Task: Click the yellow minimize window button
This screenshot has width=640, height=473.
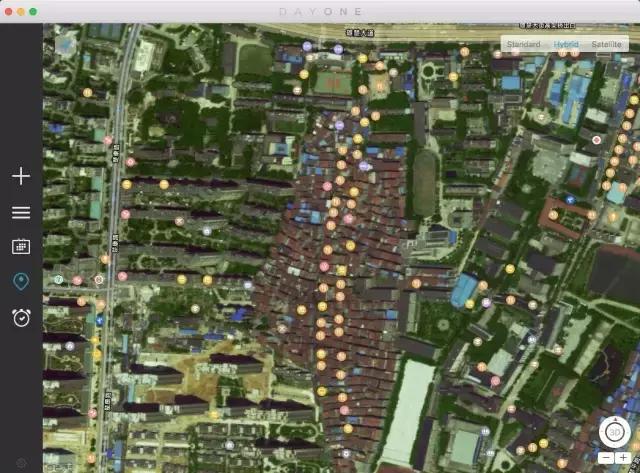Action: (x=21, y=12)
